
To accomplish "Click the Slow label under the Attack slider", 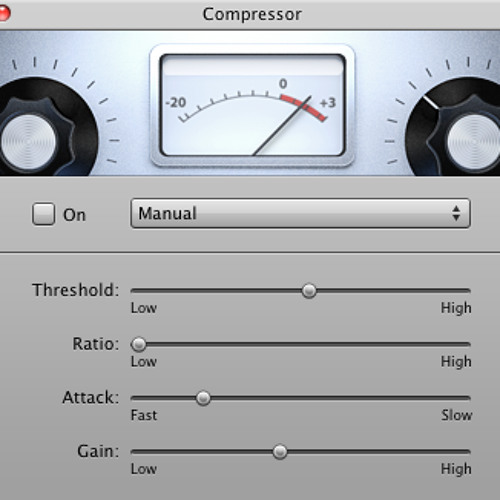I will pos(457,415).
